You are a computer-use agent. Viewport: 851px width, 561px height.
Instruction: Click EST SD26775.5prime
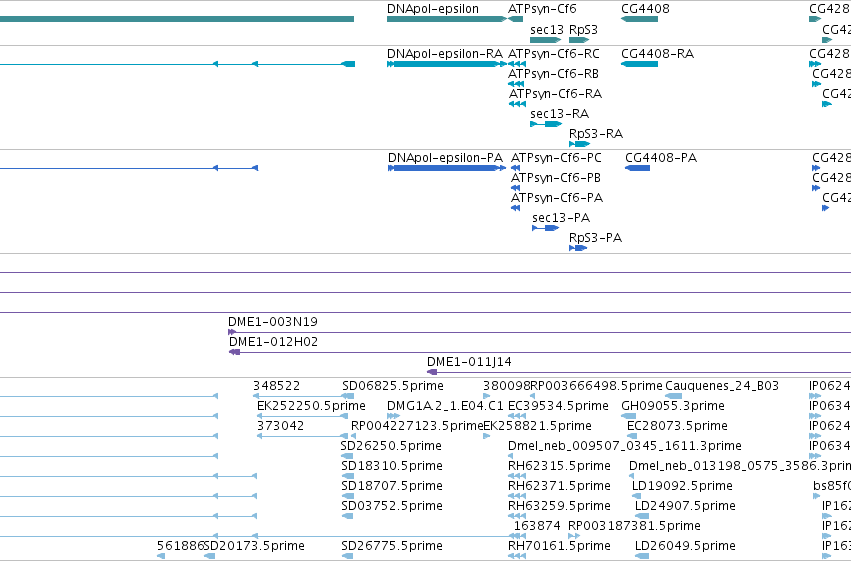pos(392,547)
